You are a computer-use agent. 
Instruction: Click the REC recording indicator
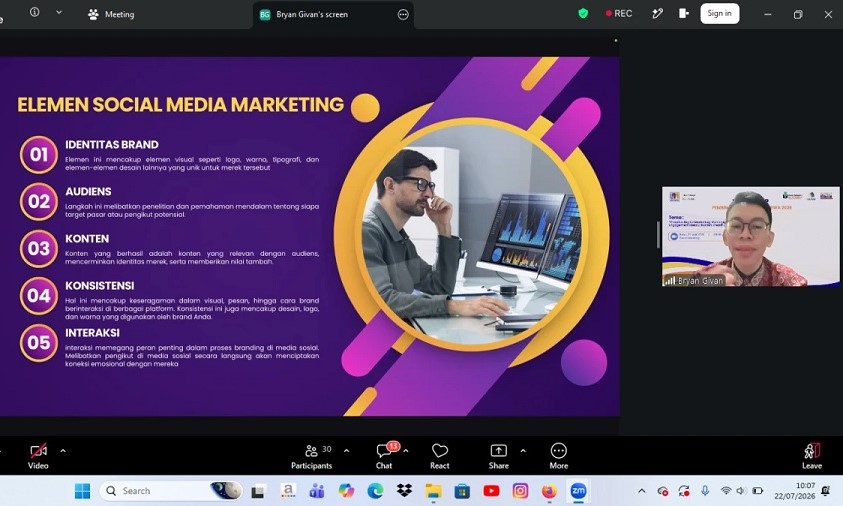[619, 13]
